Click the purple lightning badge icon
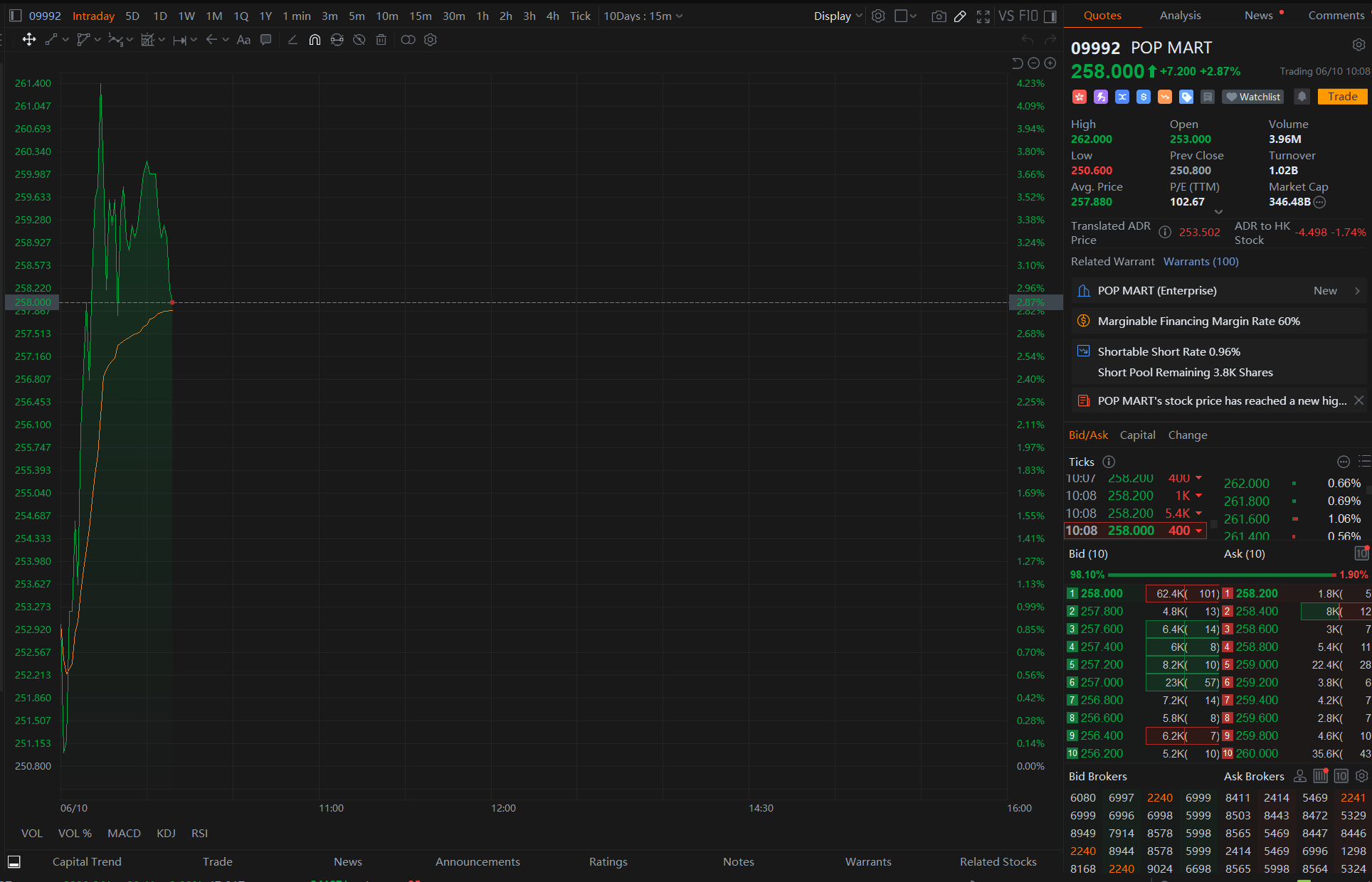This screenshot has width=1372, height=882. coord(1101,97)
